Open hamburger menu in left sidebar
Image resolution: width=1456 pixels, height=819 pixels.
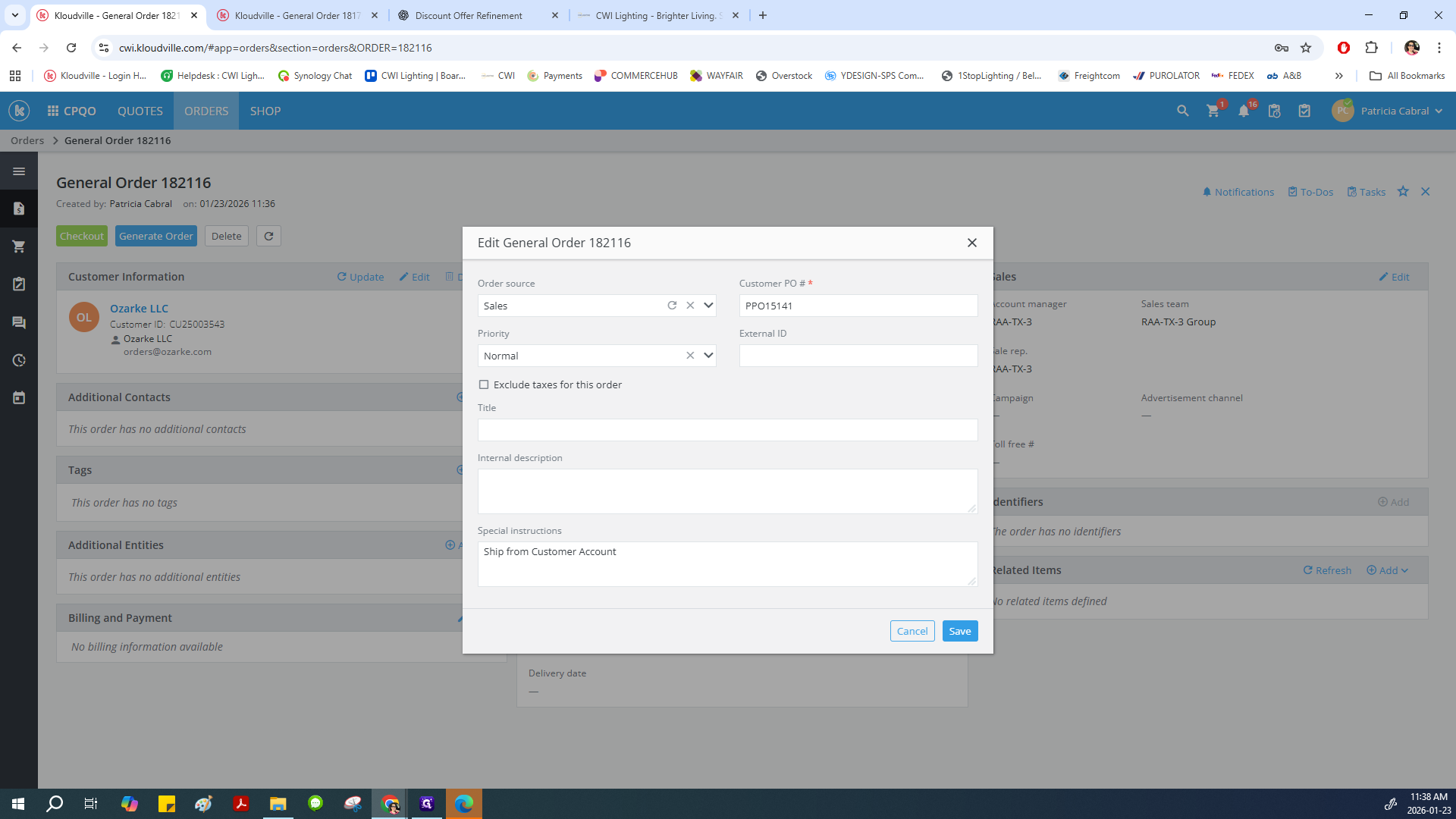coord(19,171)
